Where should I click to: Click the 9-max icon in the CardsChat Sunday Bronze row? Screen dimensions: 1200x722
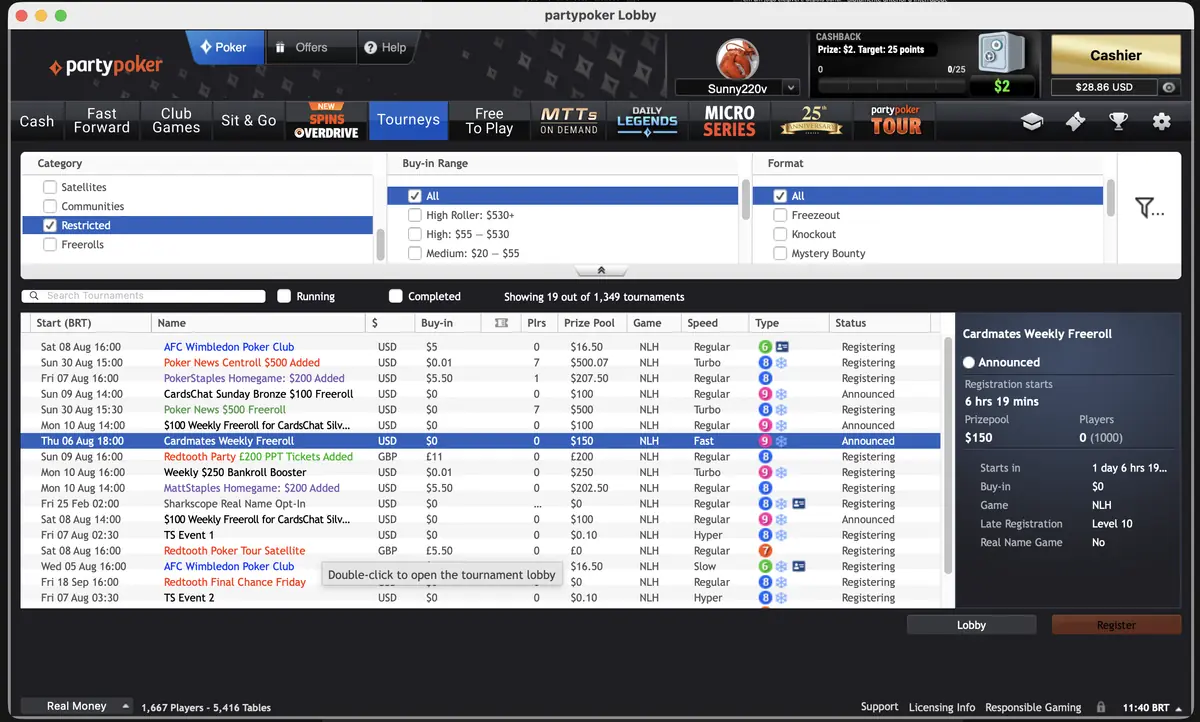[765, 394]
